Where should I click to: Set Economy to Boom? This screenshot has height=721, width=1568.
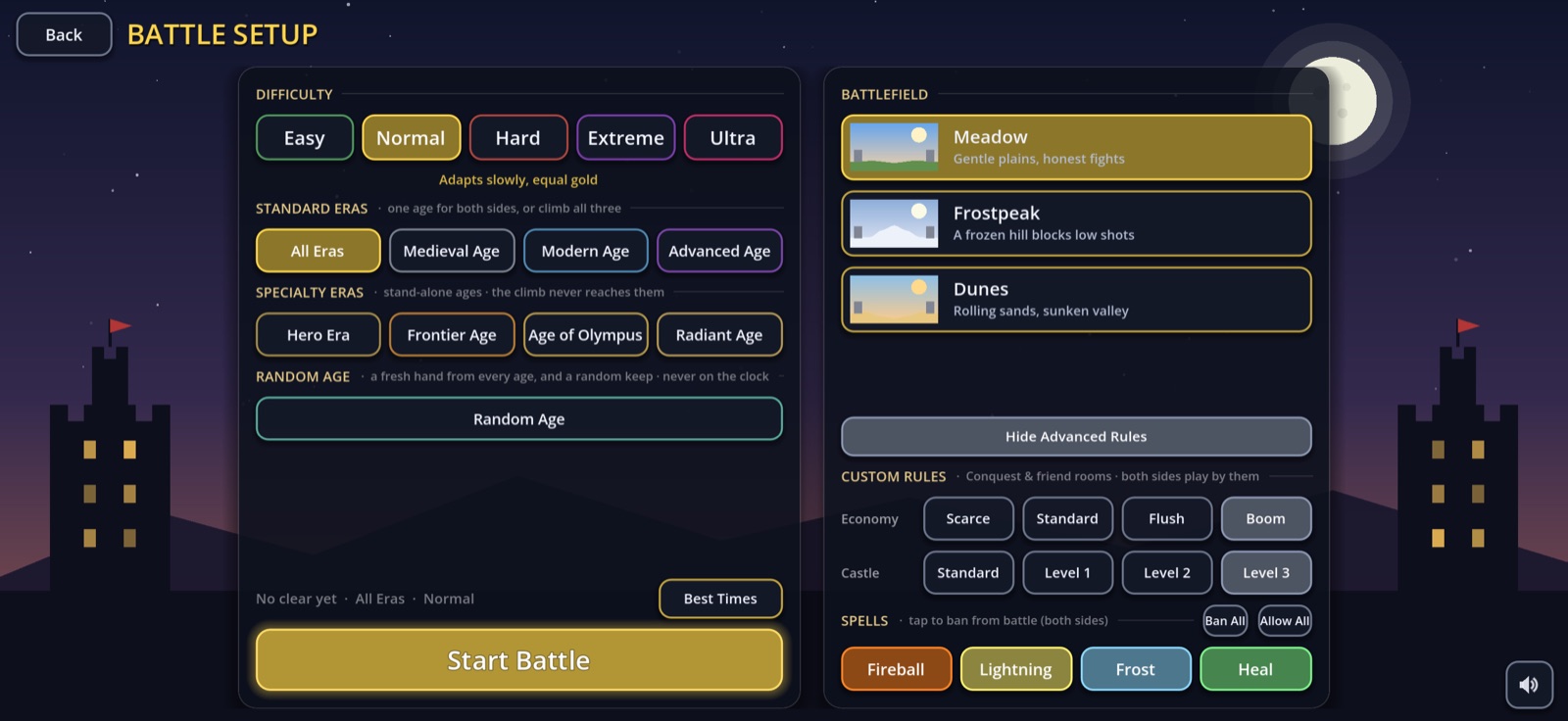tap(1266, 519)
